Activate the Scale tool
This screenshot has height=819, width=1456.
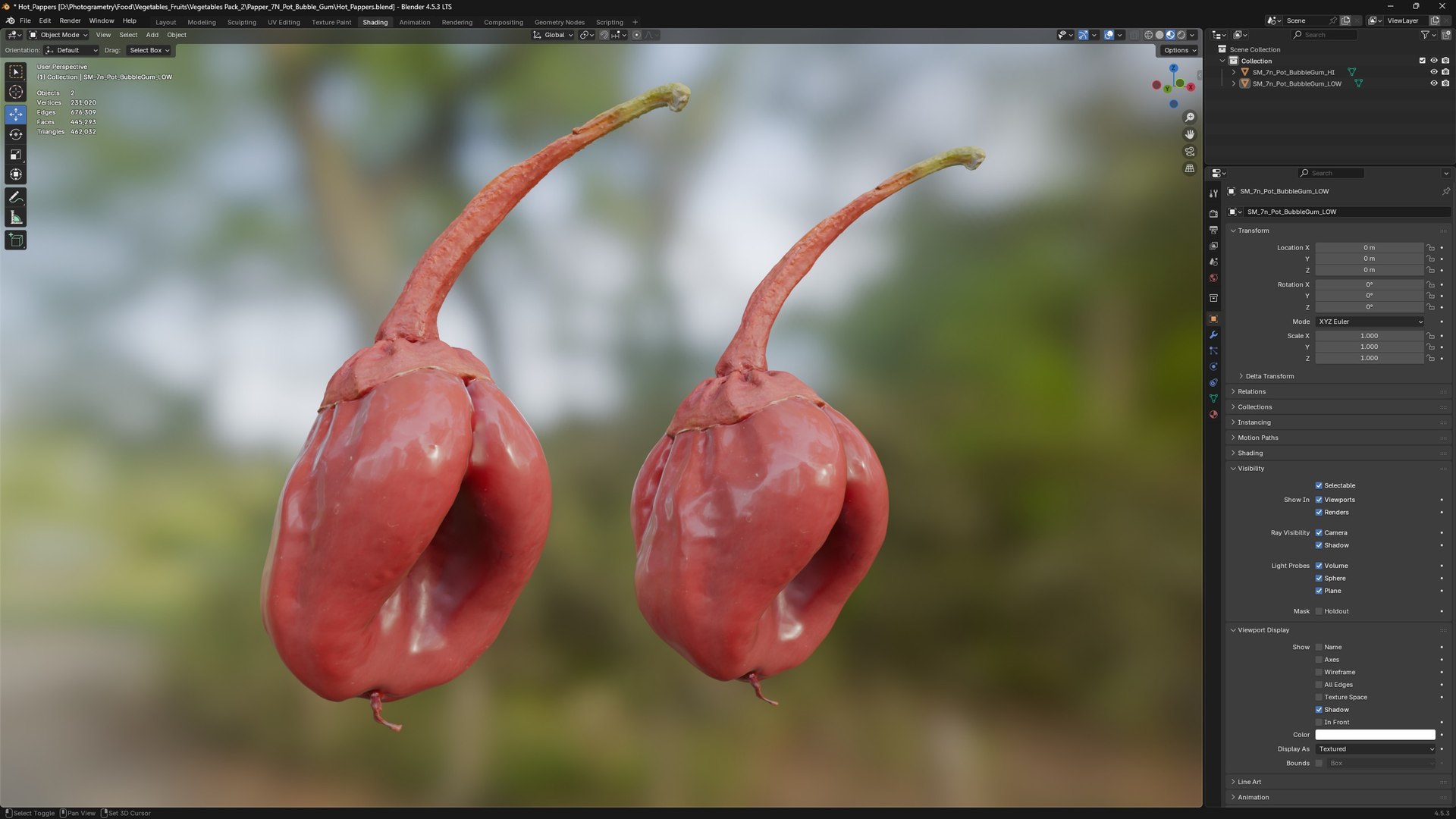click(x=16, y=155)
